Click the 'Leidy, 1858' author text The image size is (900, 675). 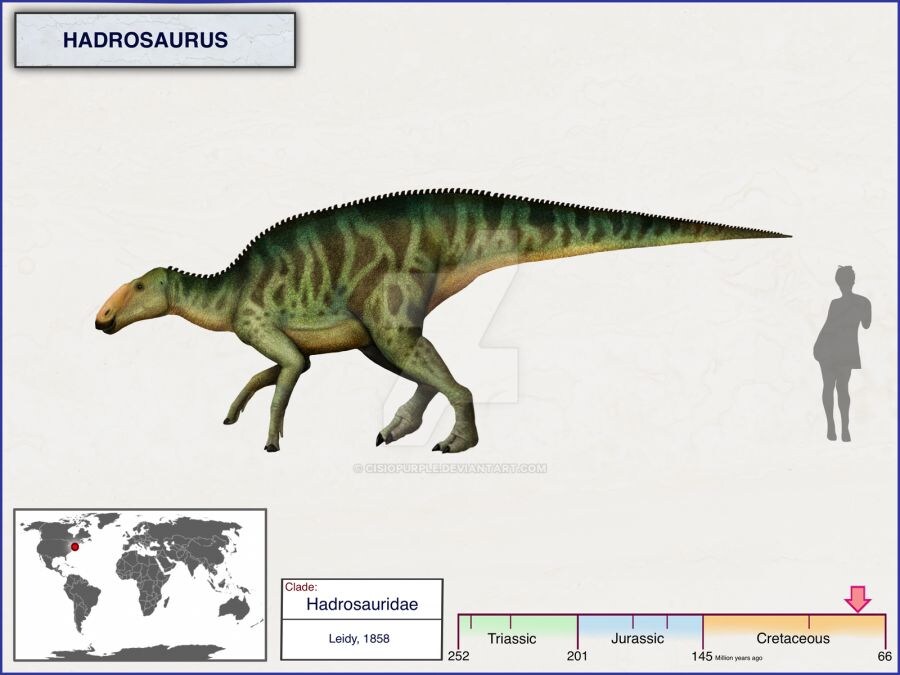pos(361,638)
